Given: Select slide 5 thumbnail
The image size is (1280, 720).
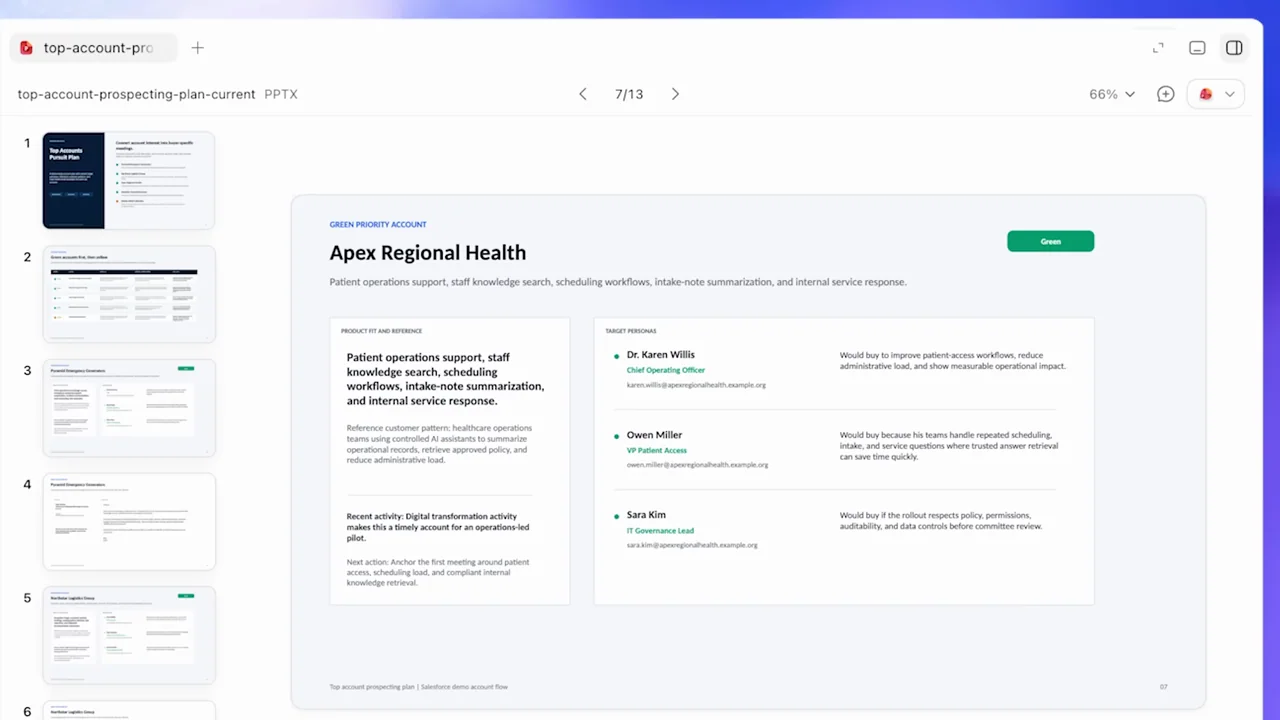Looking at the screenshot, I should point(129,635).
